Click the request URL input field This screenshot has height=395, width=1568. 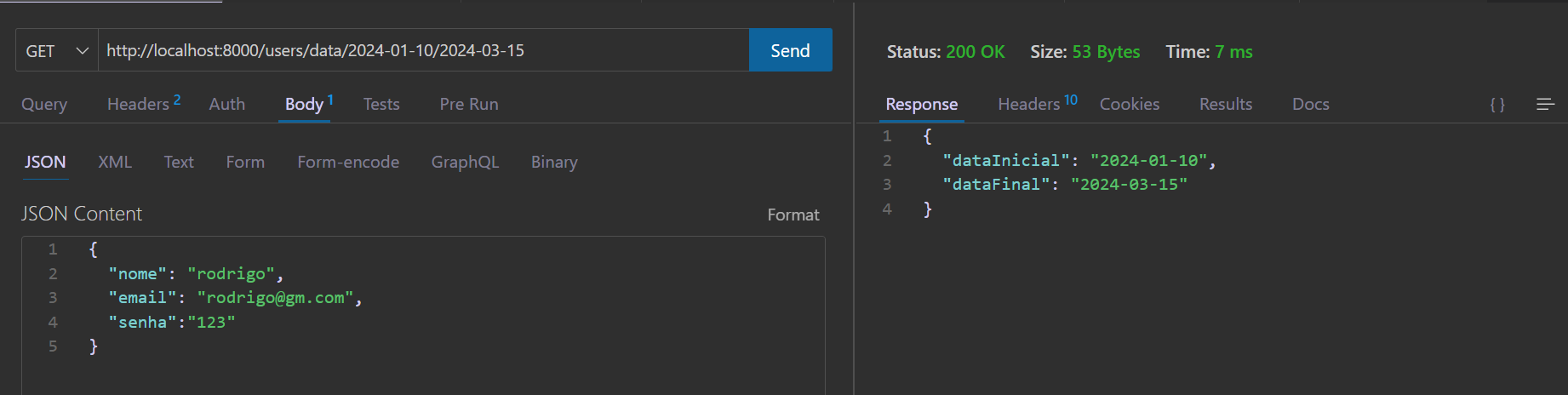(424, 50)
